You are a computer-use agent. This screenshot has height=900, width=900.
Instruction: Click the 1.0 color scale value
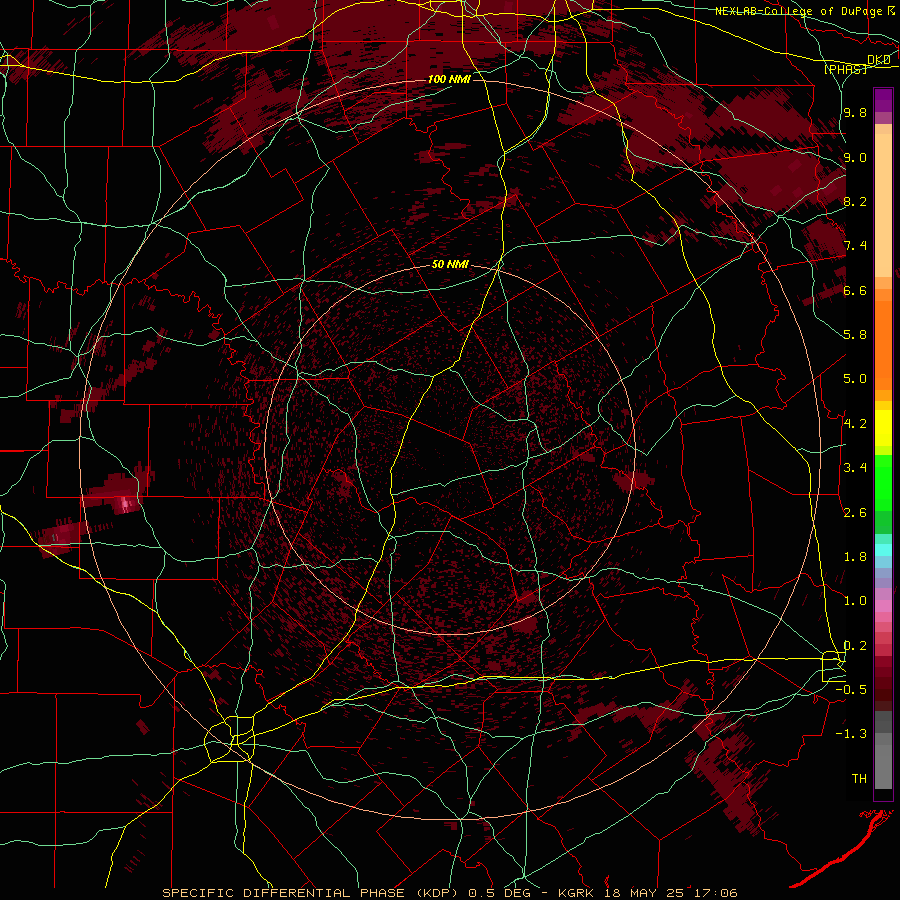[855, 601]
